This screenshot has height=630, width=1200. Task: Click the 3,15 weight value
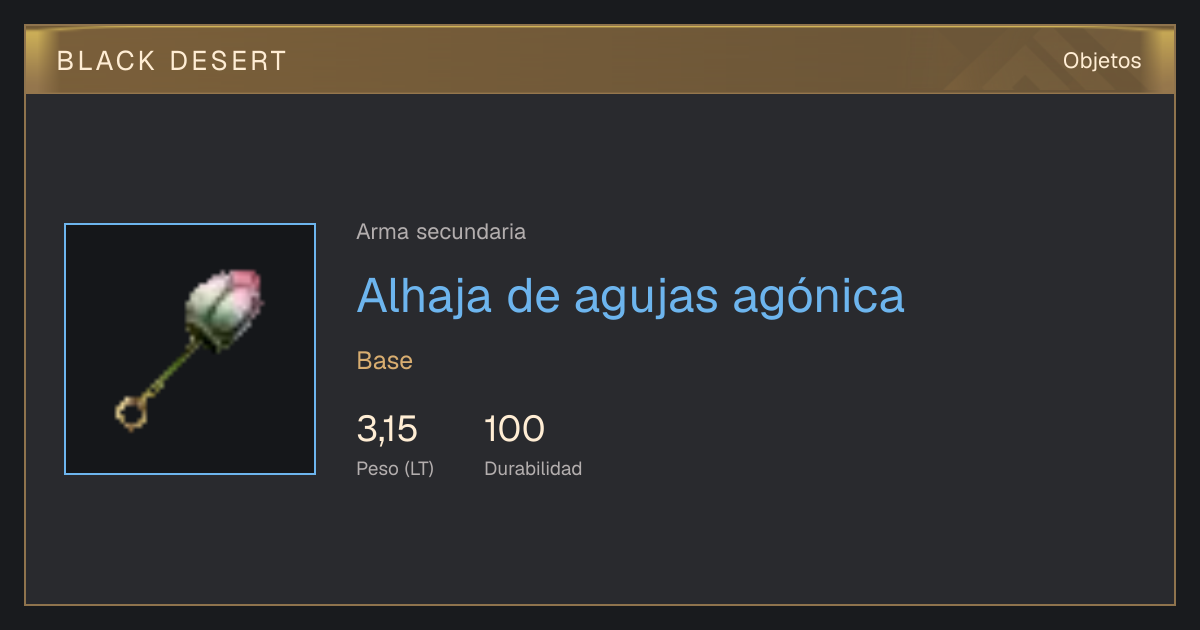[387, 429]
